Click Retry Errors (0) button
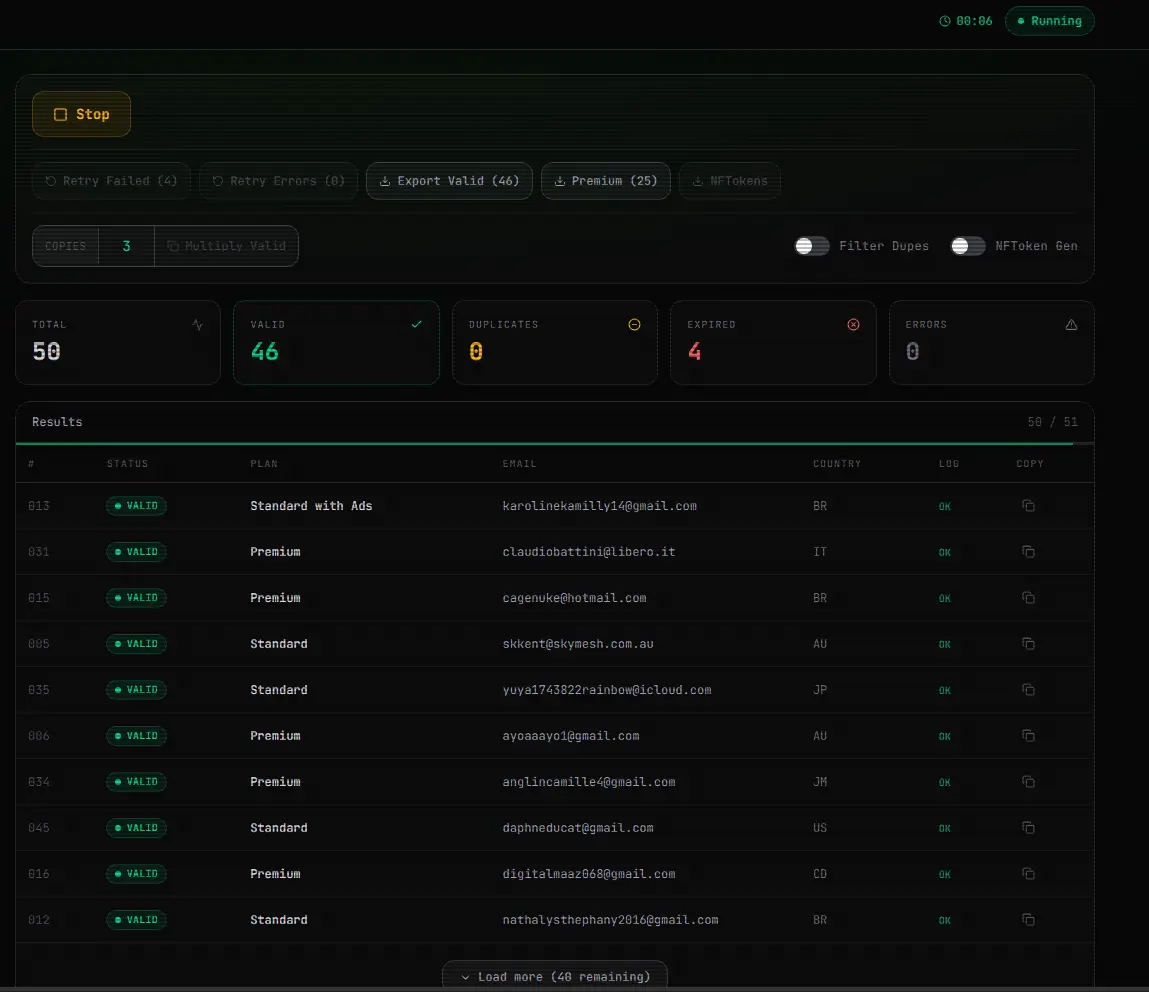1149x992 pixels. [278, 181]
